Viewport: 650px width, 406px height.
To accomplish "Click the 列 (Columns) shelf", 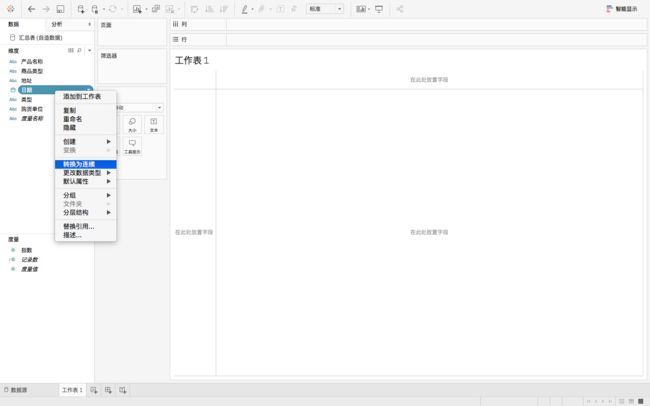I will pyautogui.click(x=408, y=24).
